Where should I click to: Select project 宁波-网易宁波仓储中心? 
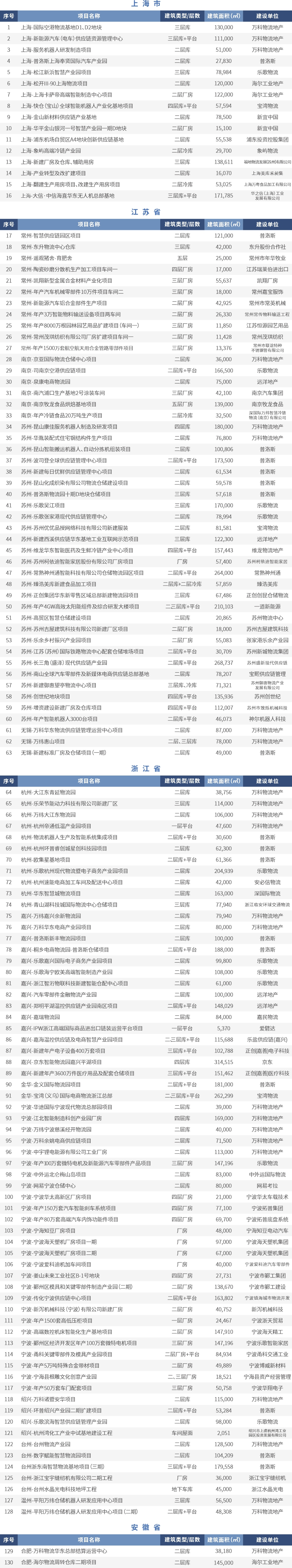click(x=49, y=1186)
